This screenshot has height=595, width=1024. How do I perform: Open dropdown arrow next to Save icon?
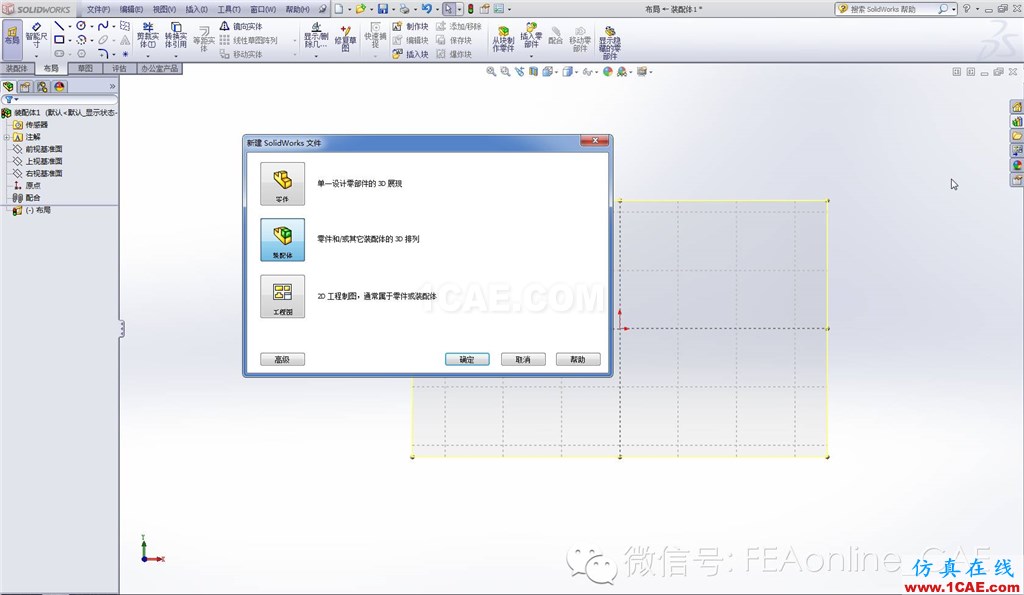pyautogui.click(x=394, y=9)
